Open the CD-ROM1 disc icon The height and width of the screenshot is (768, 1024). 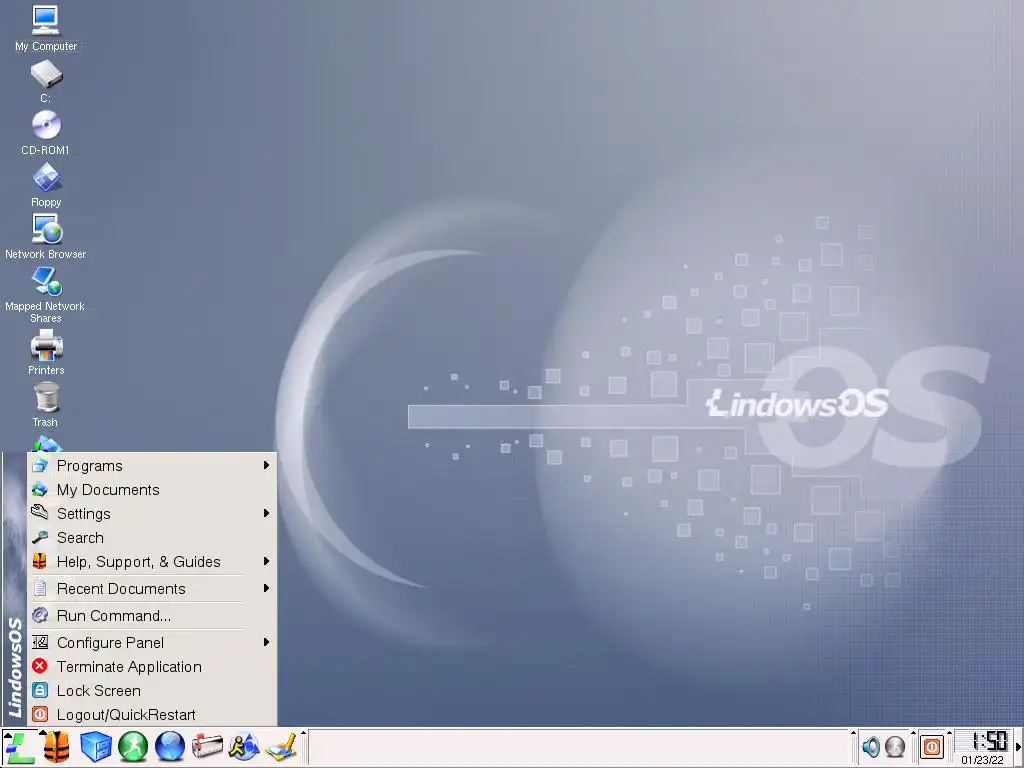pos(46,133)
